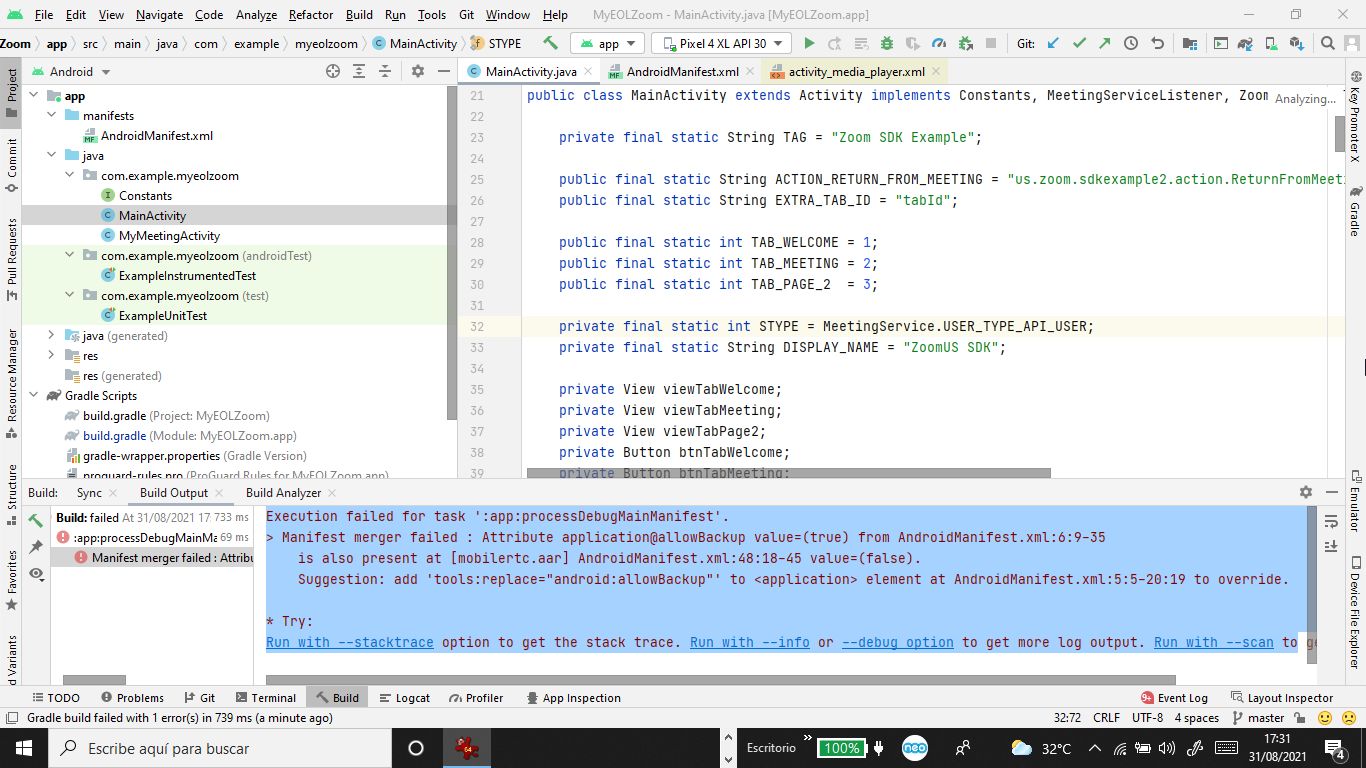Pin the Build tab with pin icon

click(36, 547)
